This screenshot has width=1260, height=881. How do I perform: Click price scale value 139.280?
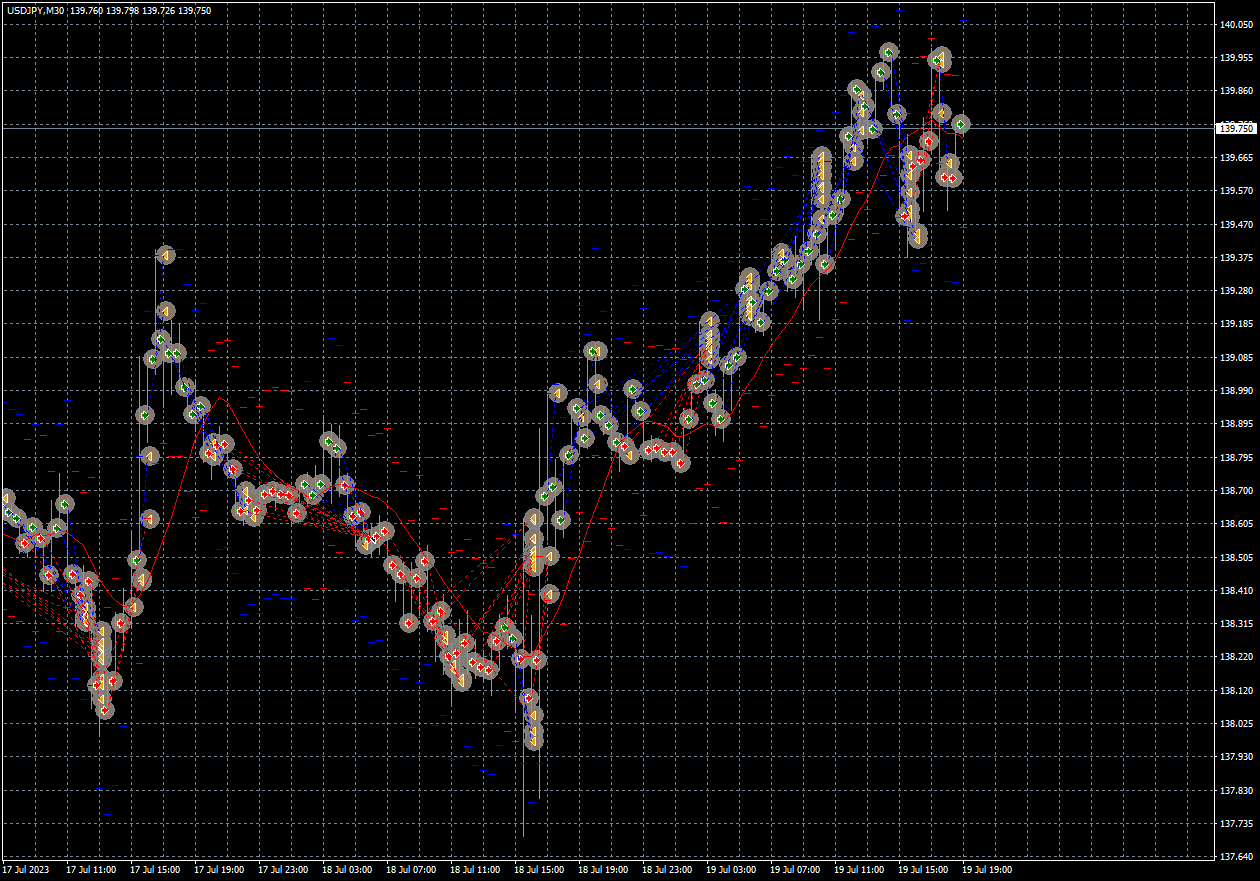(1236, 290)
